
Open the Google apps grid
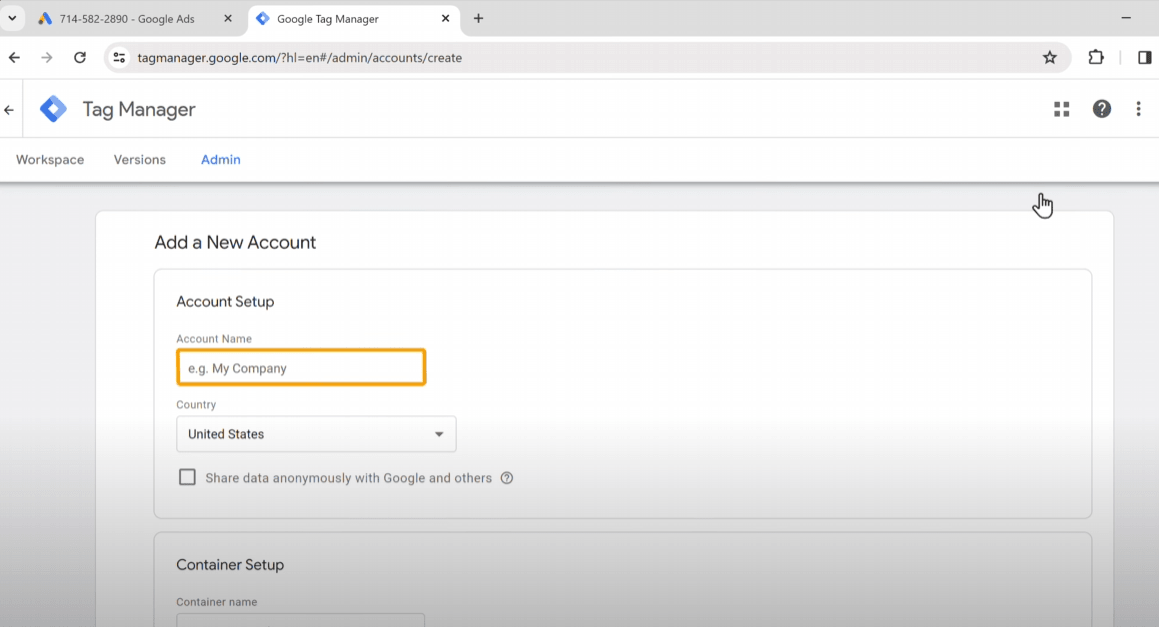(1062, 110)
